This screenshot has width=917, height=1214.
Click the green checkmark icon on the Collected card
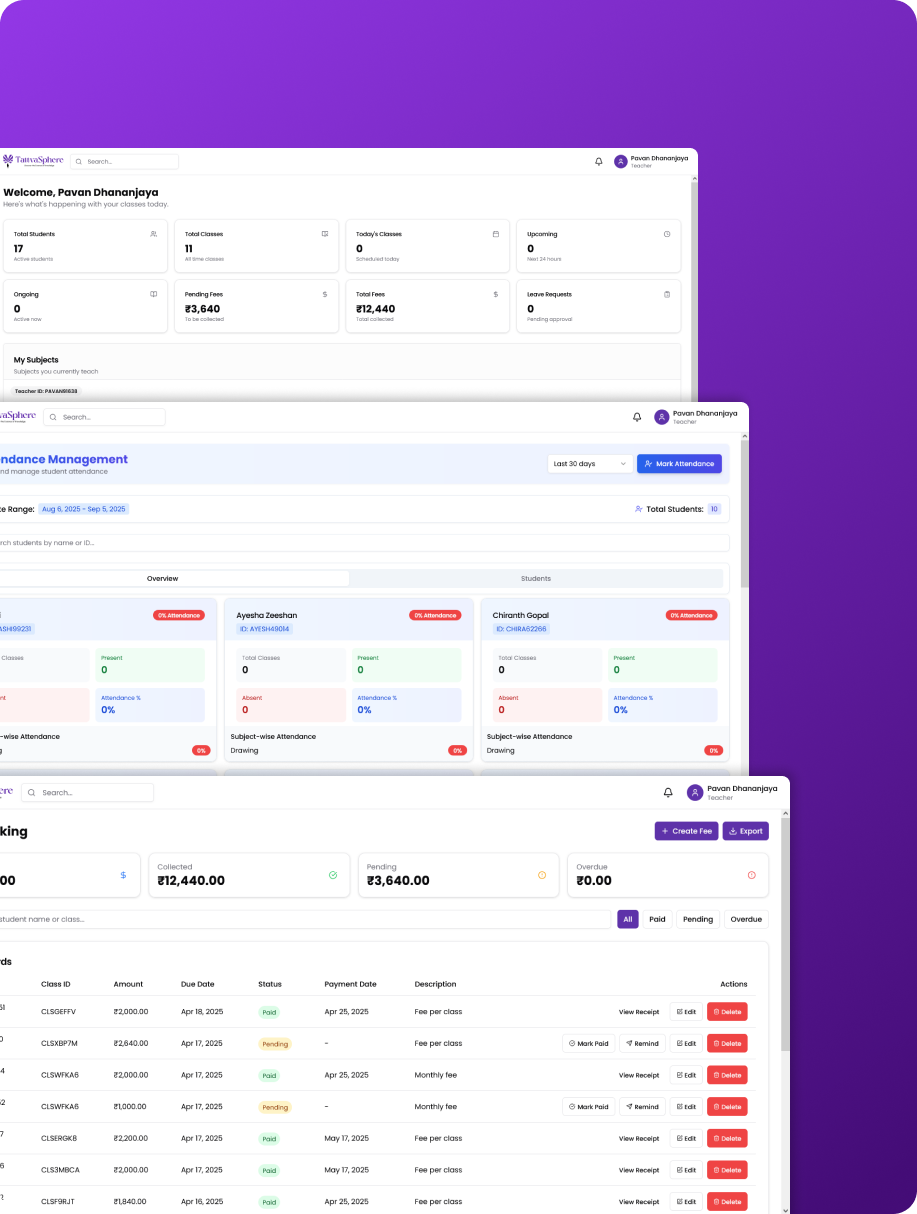(x=333, y=875)
